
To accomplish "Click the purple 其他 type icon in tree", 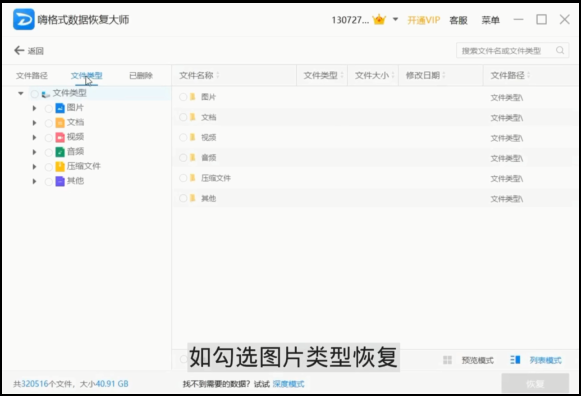I will (x=60, y=181).
